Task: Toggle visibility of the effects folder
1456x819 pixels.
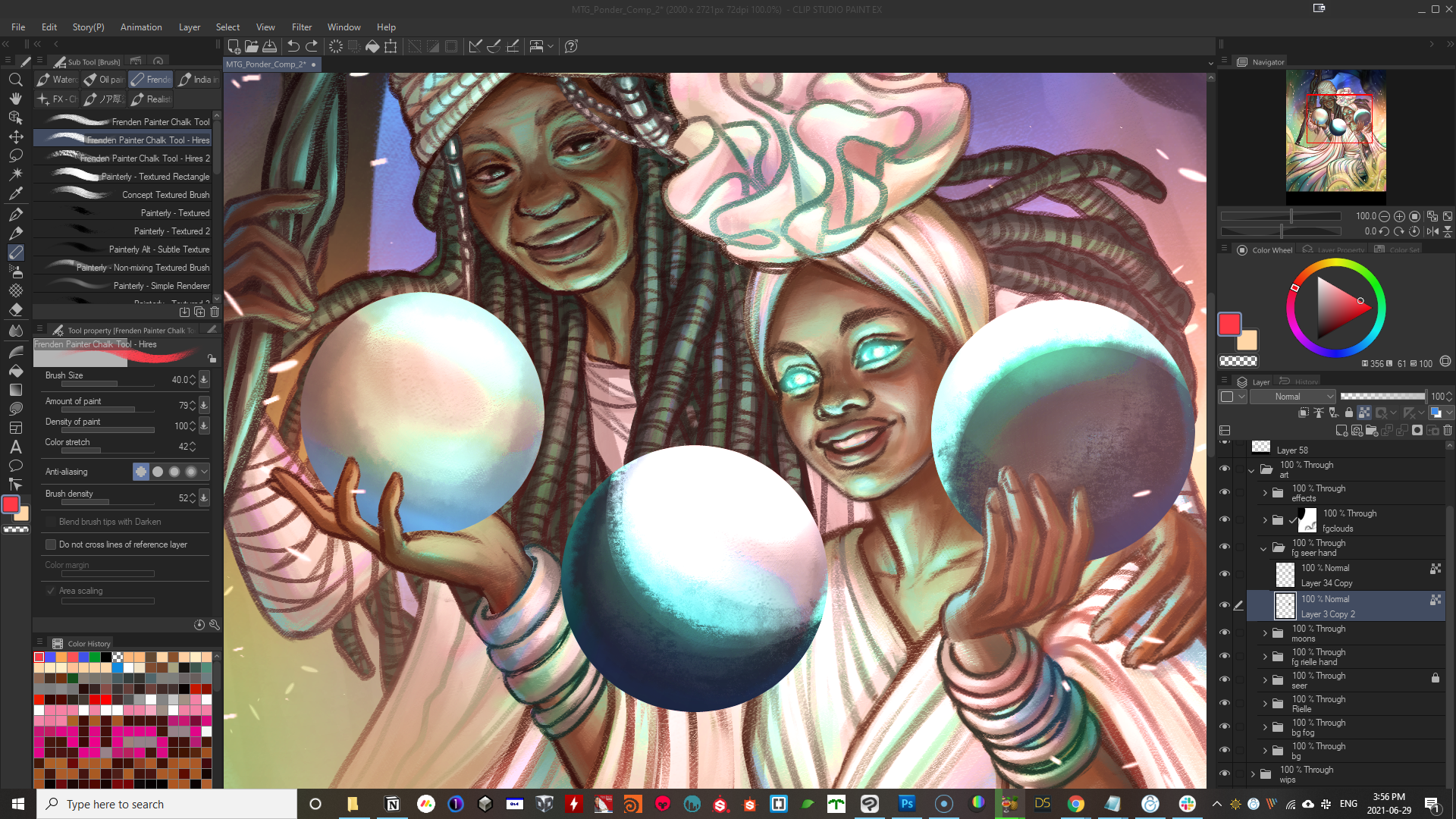Action: click(1224, 492)
